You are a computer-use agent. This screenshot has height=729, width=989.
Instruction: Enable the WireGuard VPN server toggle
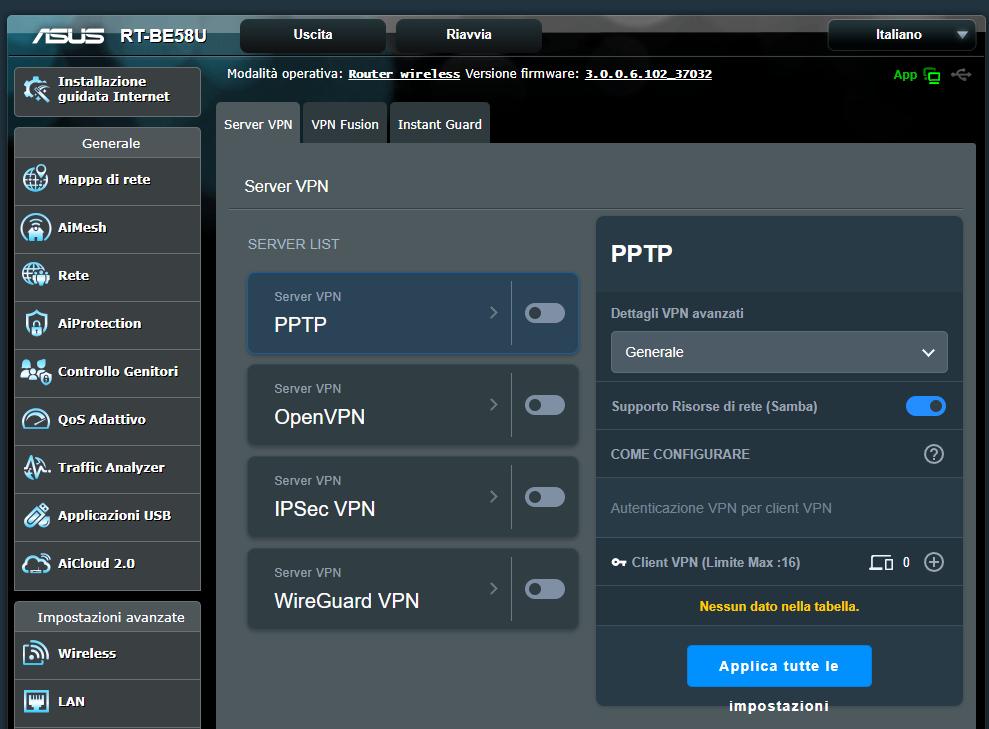545,589
